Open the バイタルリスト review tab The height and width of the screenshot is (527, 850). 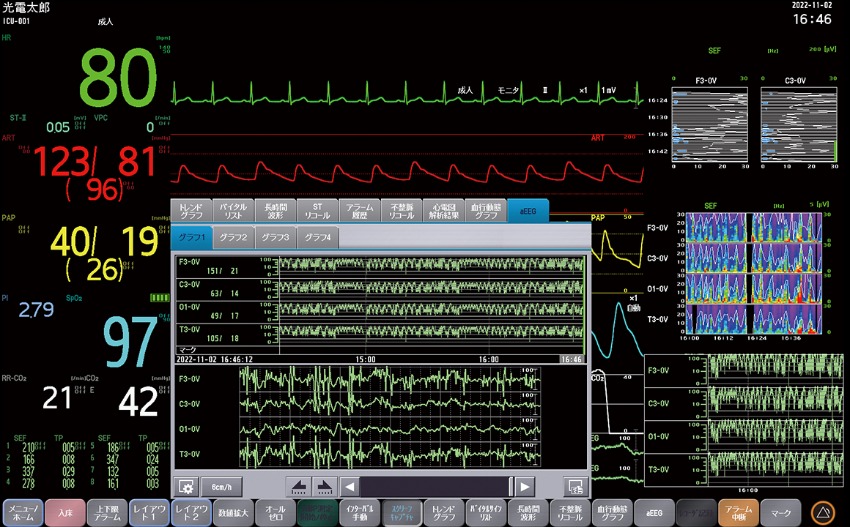point(233,211)
